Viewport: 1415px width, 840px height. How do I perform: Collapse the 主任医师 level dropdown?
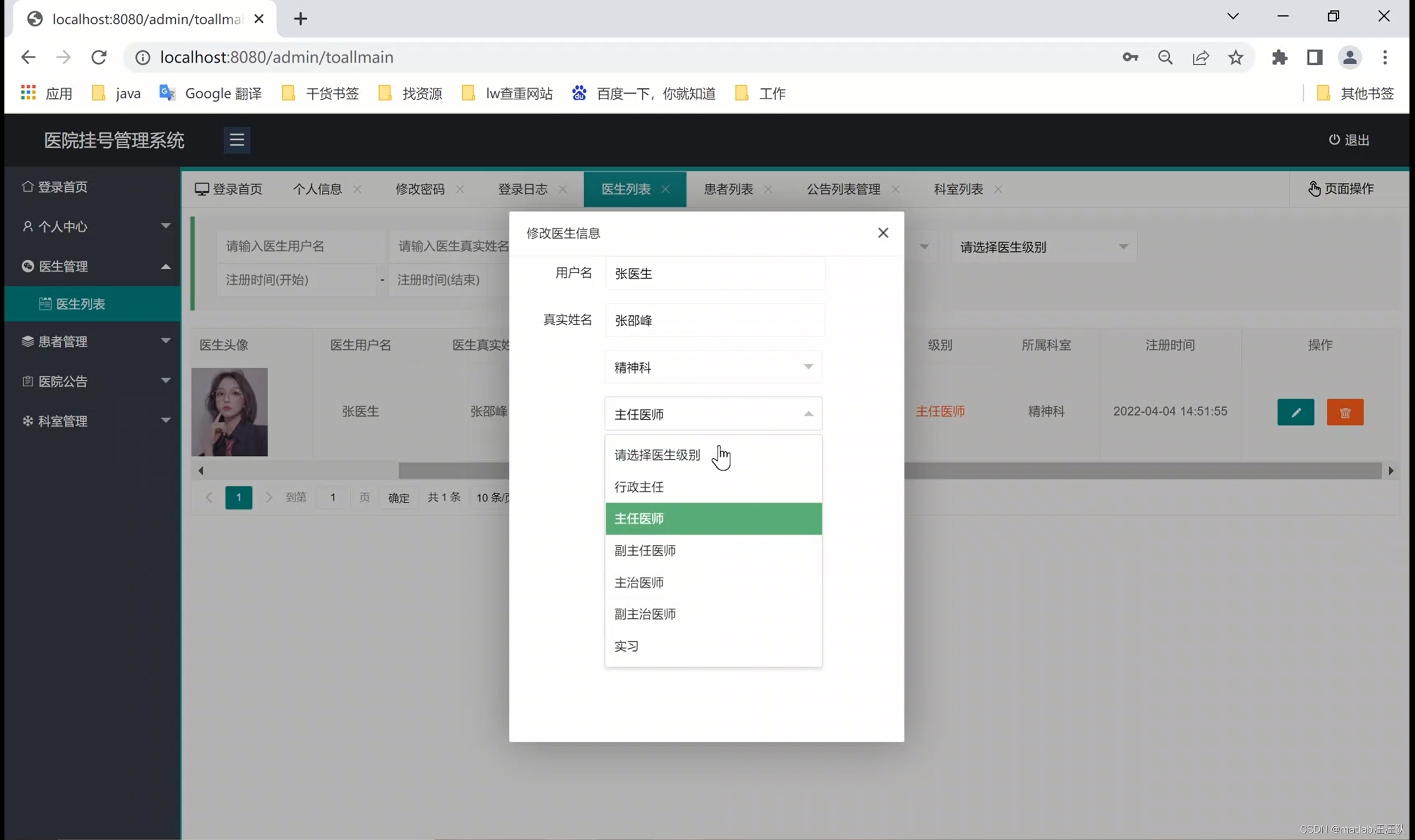(x=713, y=414)
